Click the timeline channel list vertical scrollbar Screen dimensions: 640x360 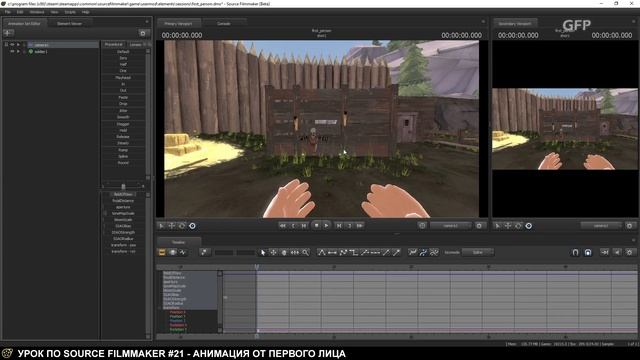[220, 302]
